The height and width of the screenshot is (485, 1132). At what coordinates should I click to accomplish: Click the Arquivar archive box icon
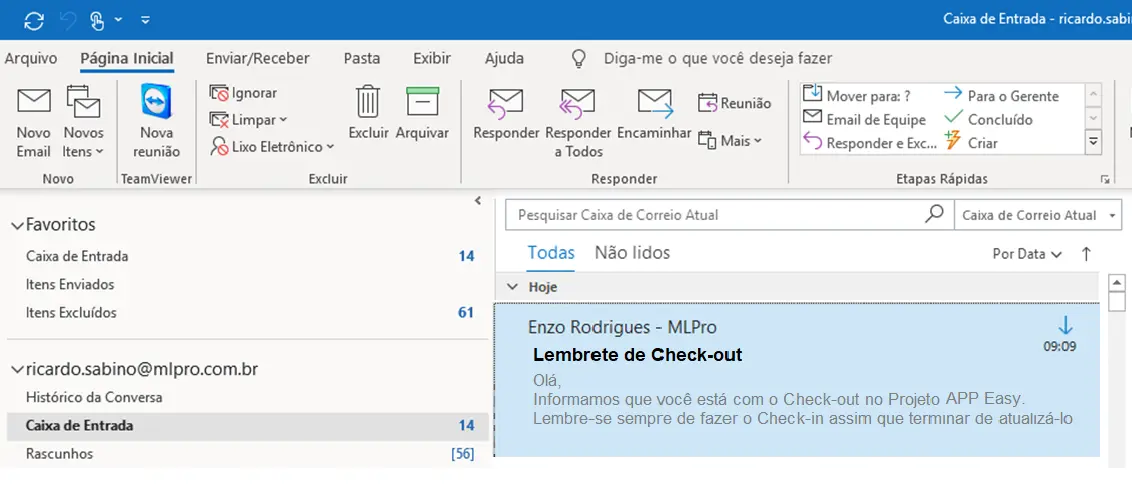pyautogui.click(x=422, y=102)
